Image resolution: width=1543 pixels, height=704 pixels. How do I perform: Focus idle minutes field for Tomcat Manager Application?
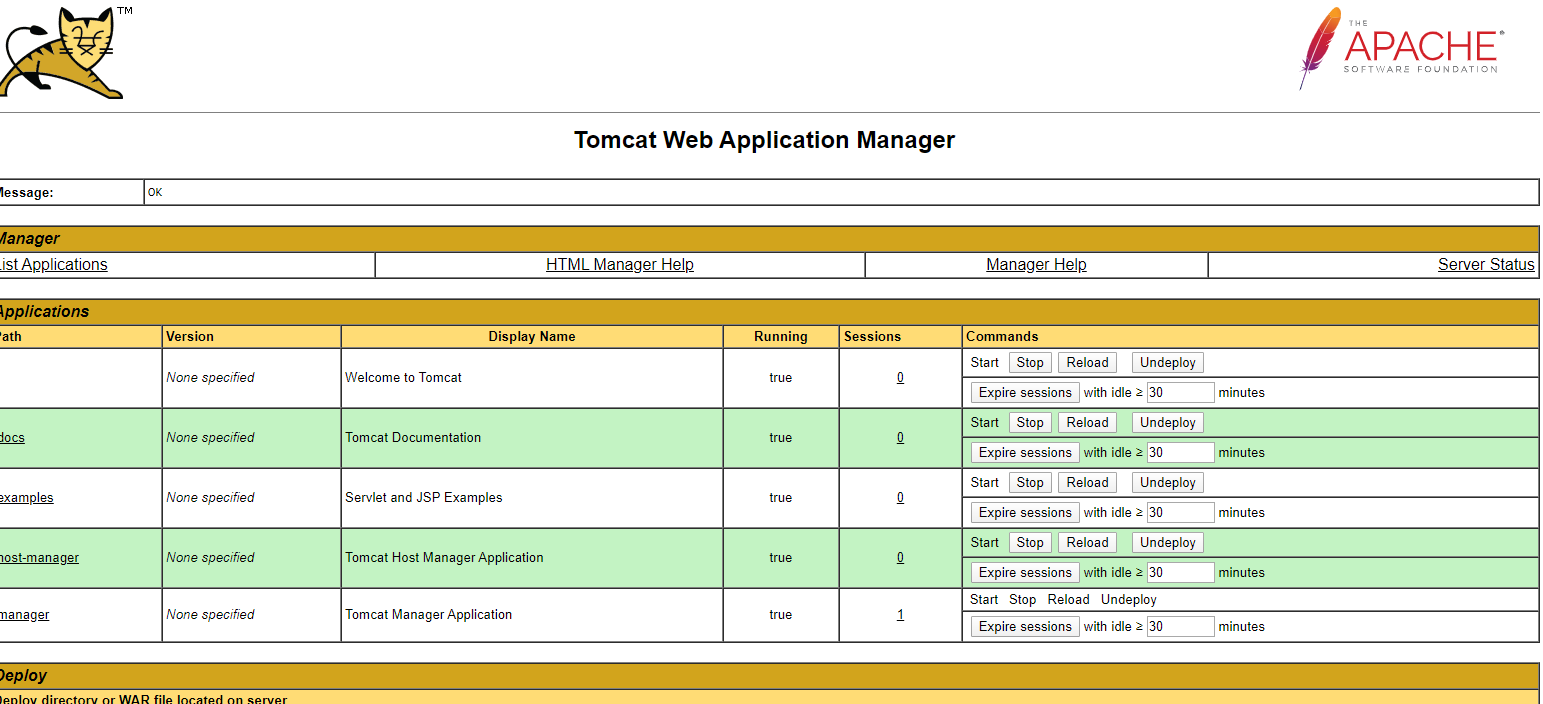tap(1181, 627)
